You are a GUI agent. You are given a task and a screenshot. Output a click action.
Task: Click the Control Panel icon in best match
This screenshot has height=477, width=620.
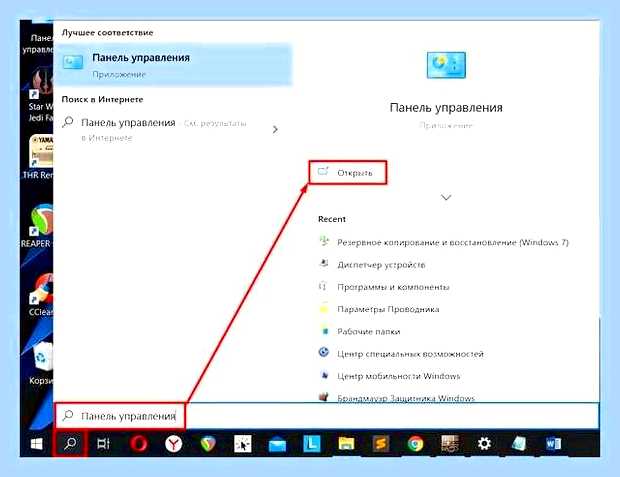pos(73,62)
